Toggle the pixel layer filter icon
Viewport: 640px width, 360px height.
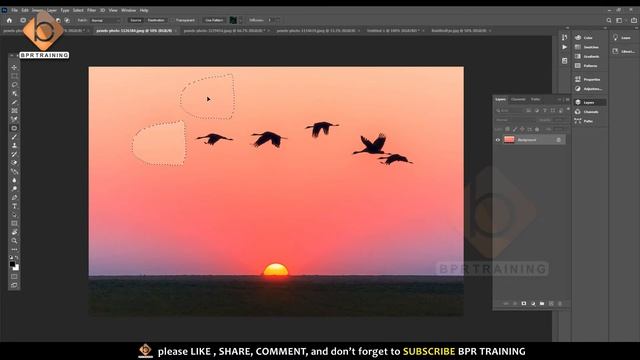[529, 110]
